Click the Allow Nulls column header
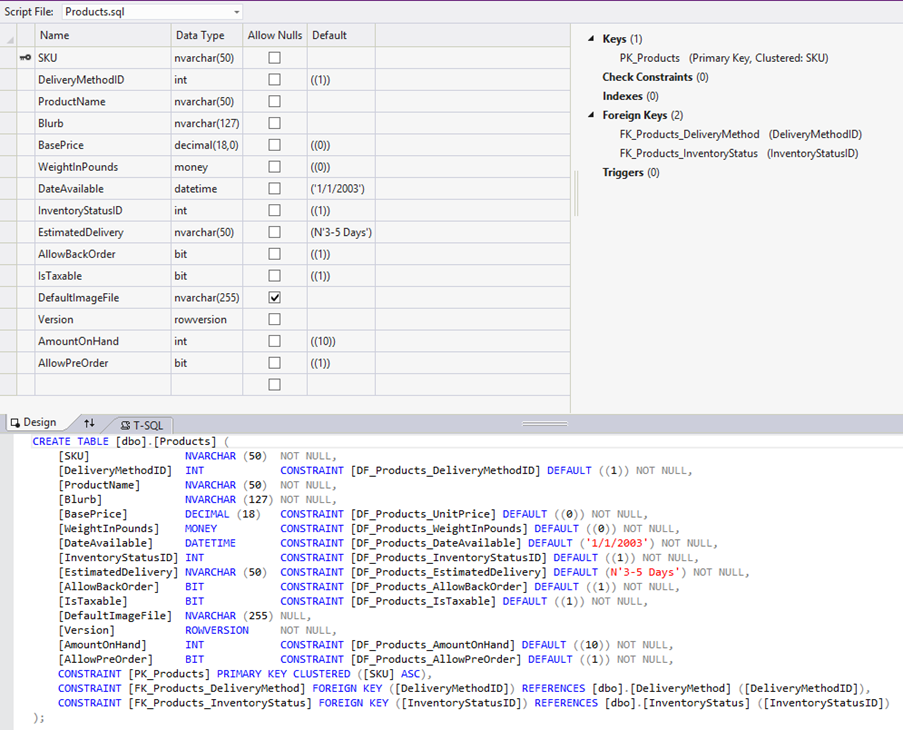 click(275, 35)
